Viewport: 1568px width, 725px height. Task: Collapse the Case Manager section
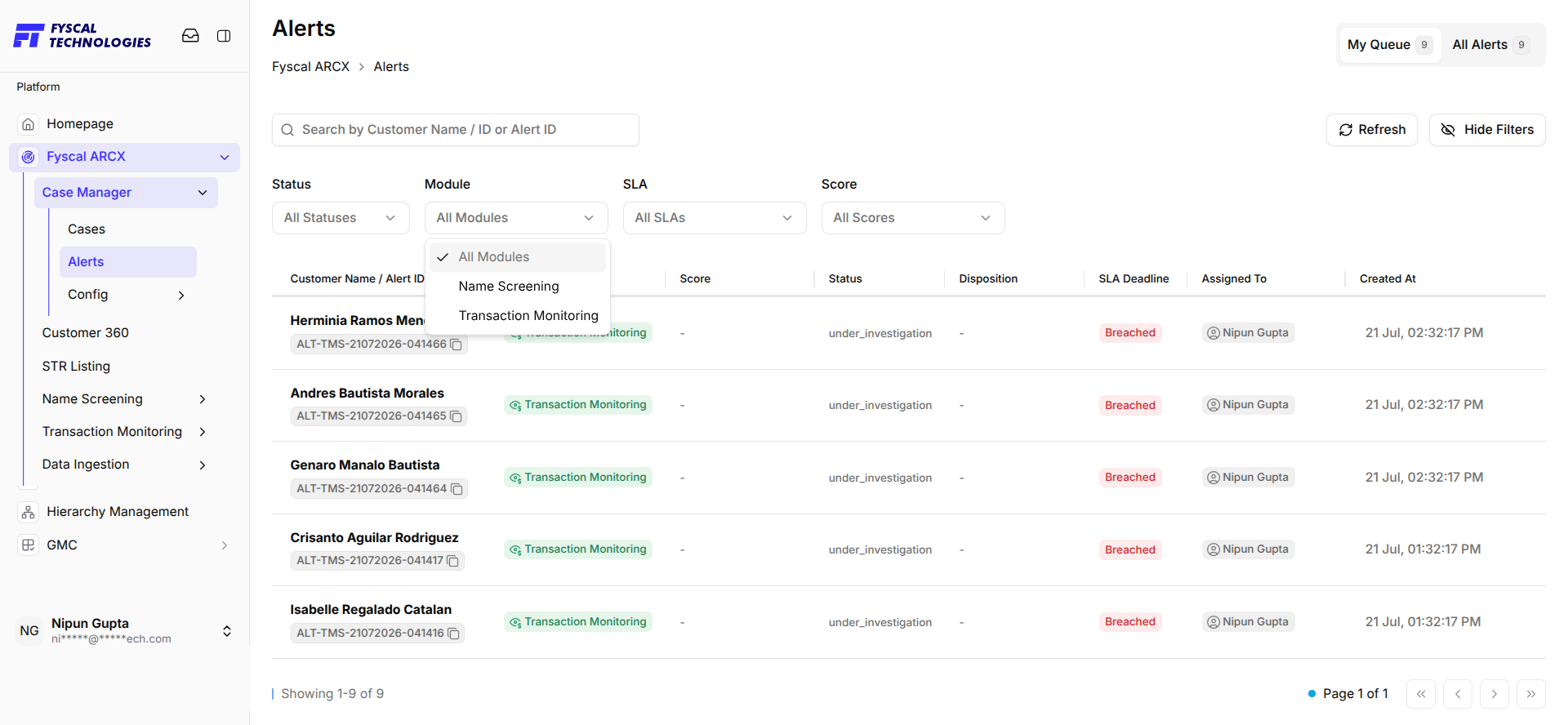pyautogui.click(x=126, y=193)
